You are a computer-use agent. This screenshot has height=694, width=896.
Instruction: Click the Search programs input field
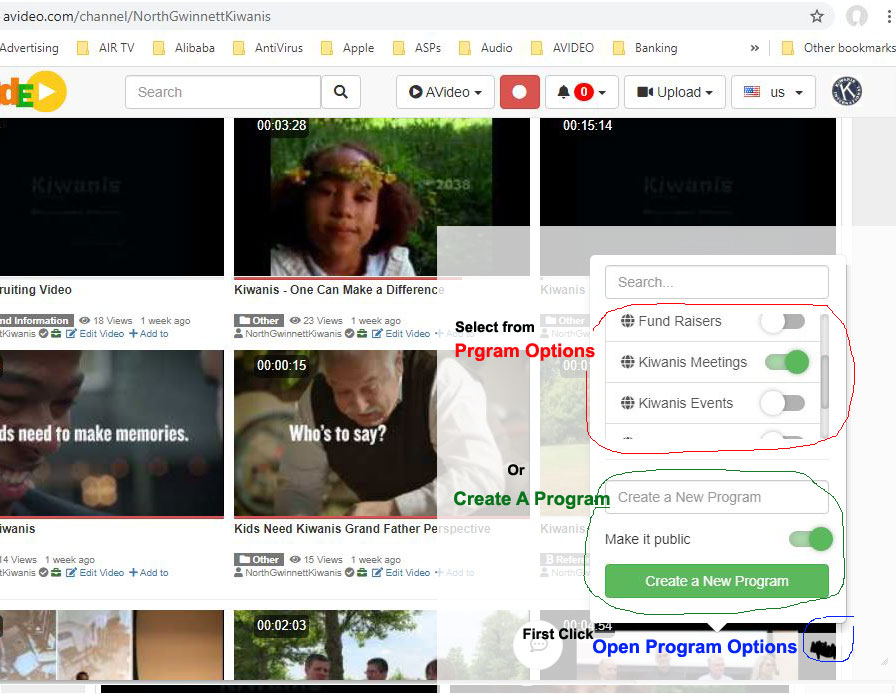[x=716, y=282]
